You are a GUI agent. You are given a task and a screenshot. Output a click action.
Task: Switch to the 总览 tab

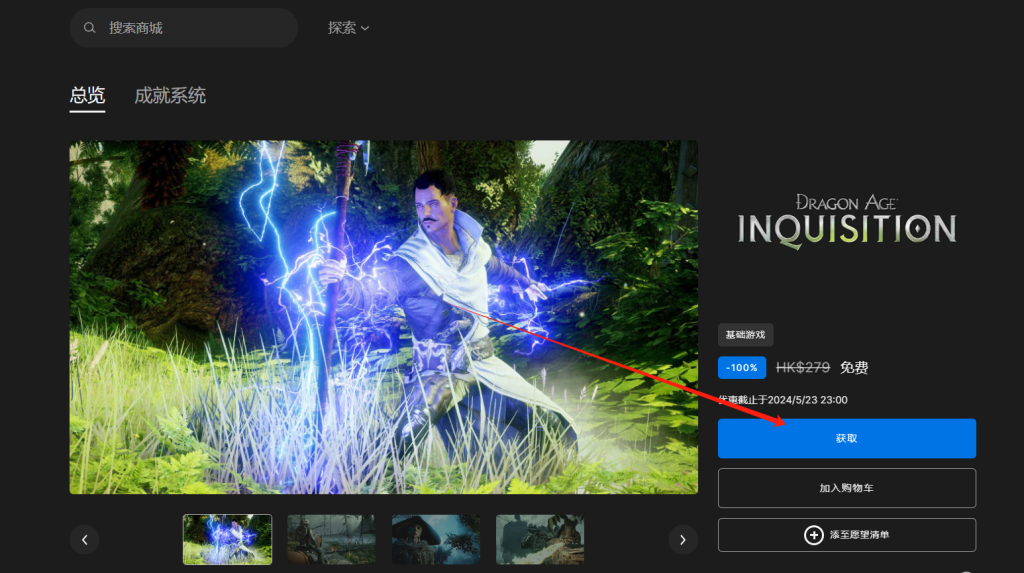(87, 96)
